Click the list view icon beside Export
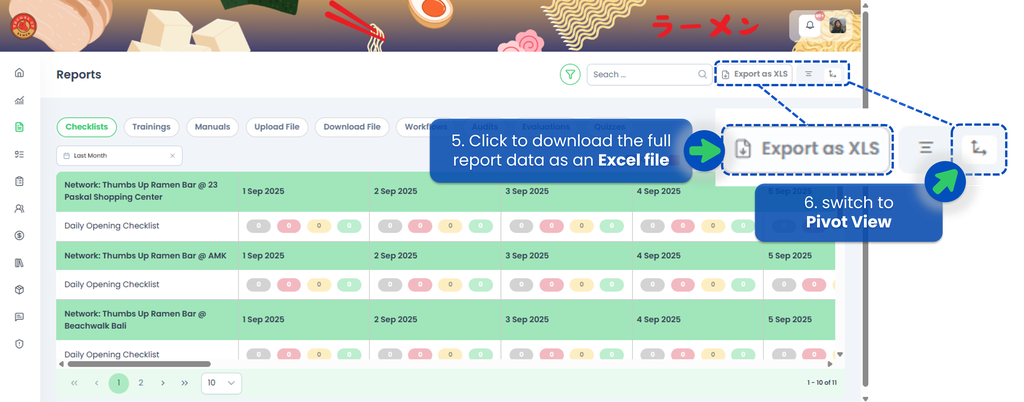 (808, 74)
